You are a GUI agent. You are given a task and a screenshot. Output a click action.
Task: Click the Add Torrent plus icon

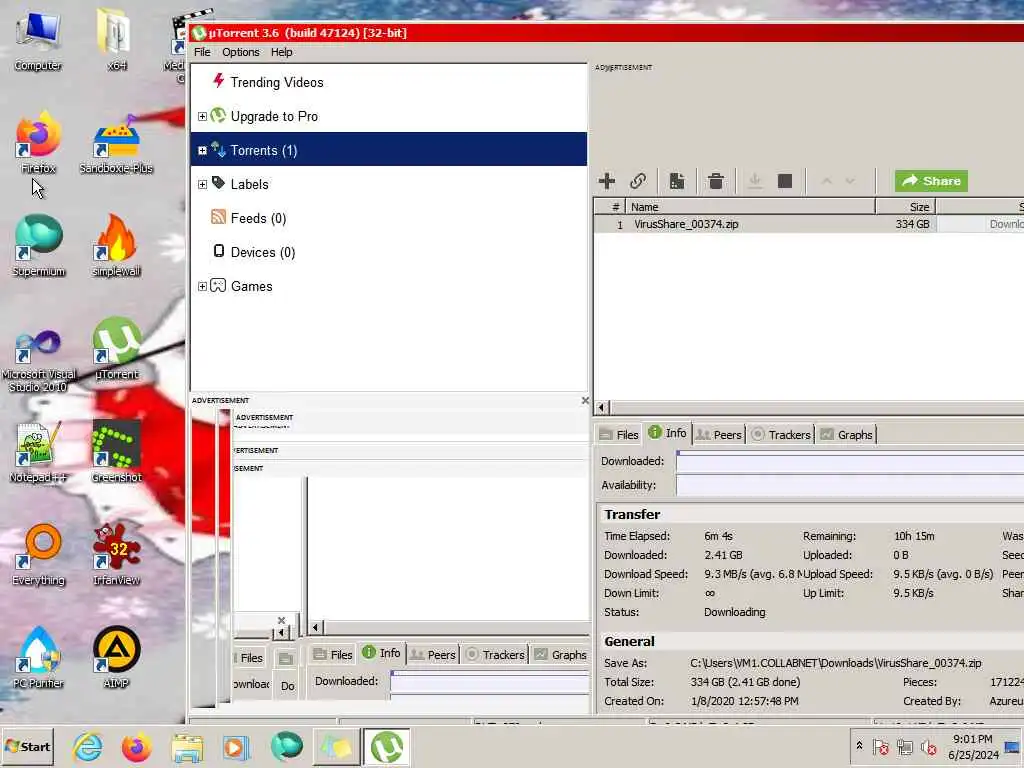607,181
